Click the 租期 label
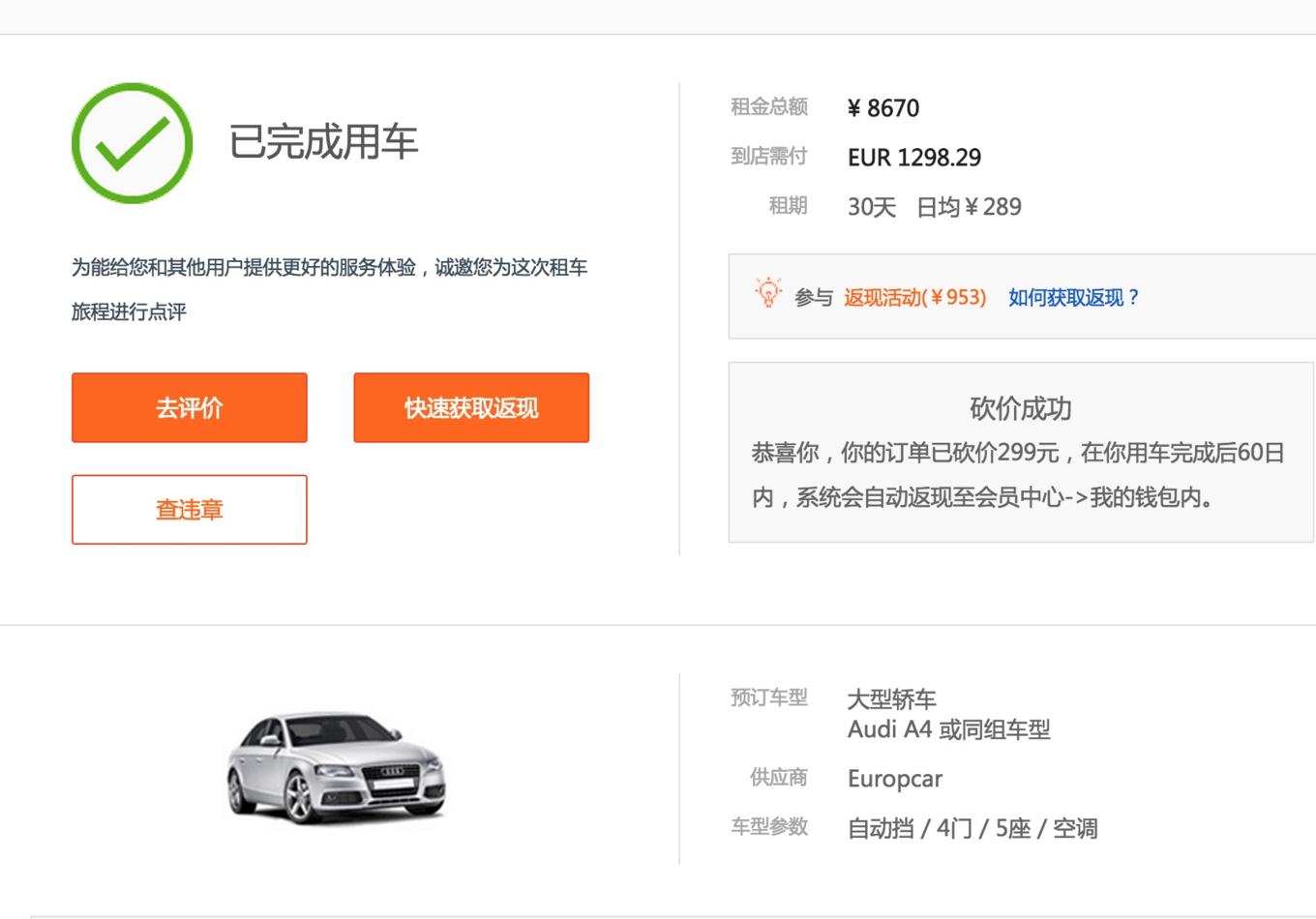 [x=789, y=205]
